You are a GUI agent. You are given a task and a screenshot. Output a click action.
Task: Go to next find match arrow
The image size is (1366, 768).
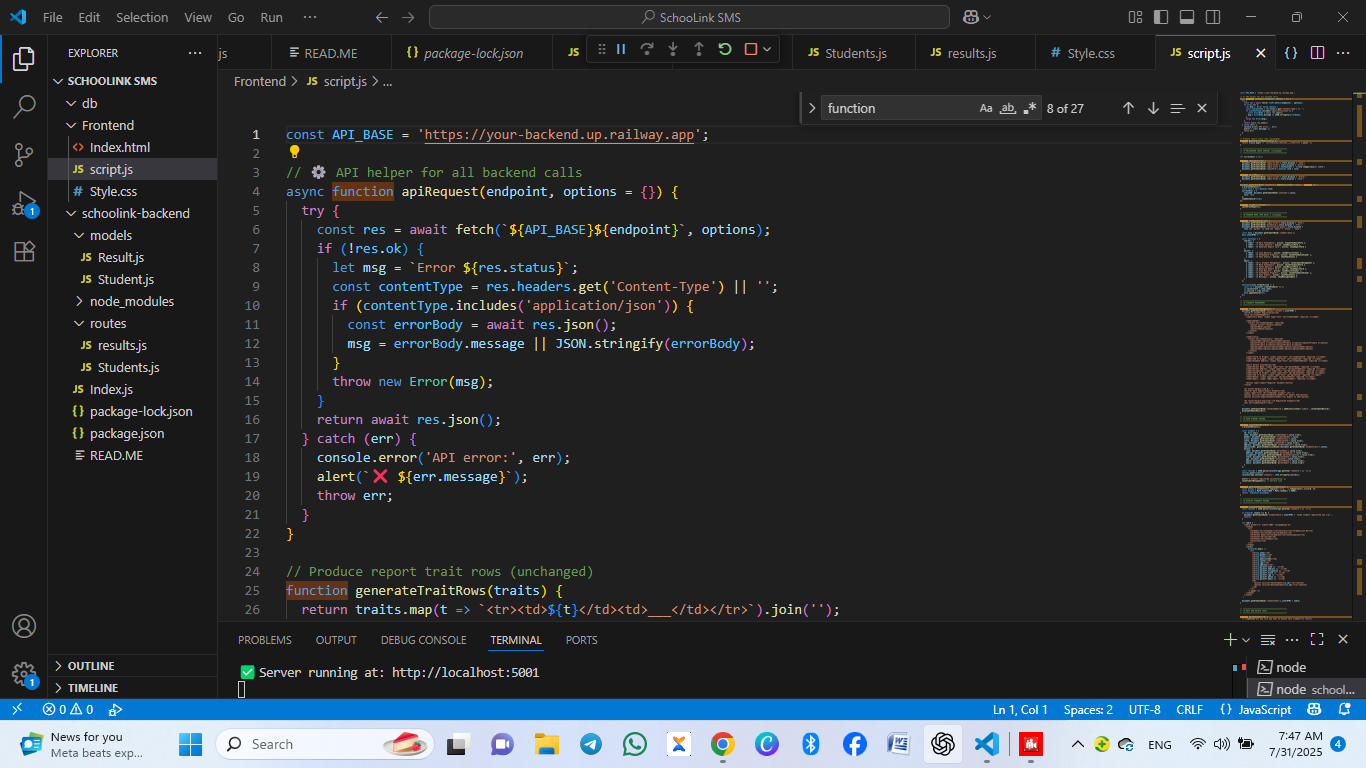pos(1153,108)
